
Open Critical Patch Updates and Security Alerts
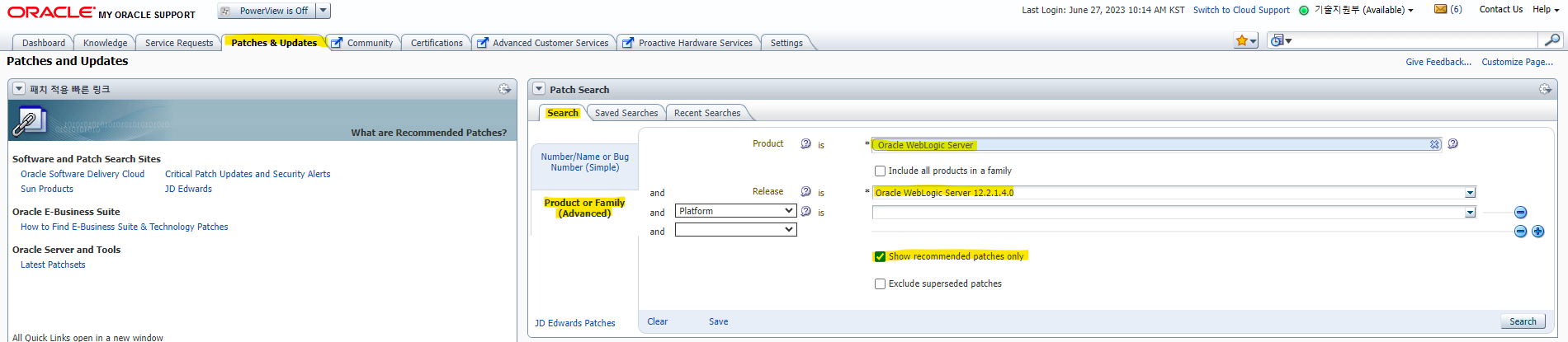(248, 174)
